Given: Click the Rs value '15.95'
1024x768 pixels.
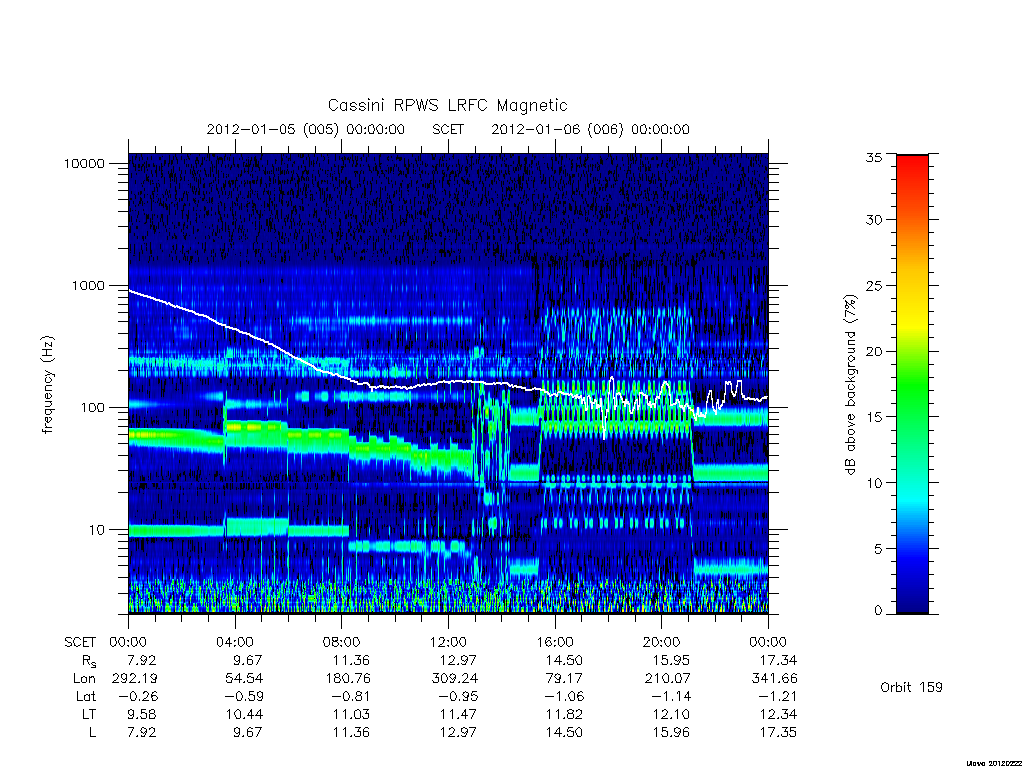Looking at the screenshot, I should [671, 660].
